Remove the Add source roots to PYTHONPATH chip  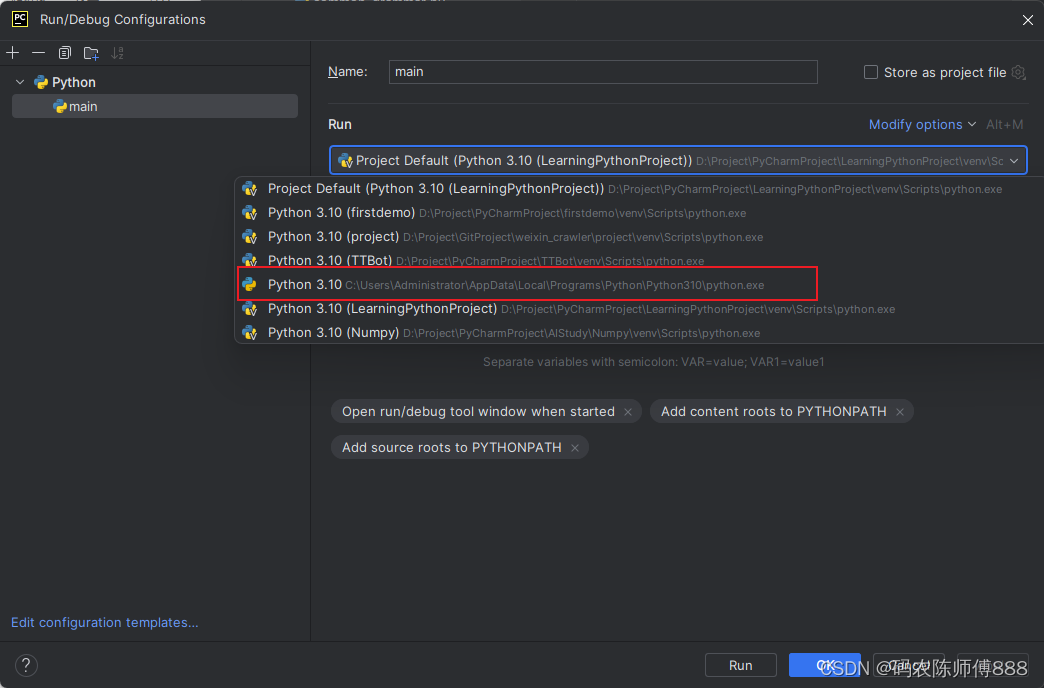coord(575,448)
